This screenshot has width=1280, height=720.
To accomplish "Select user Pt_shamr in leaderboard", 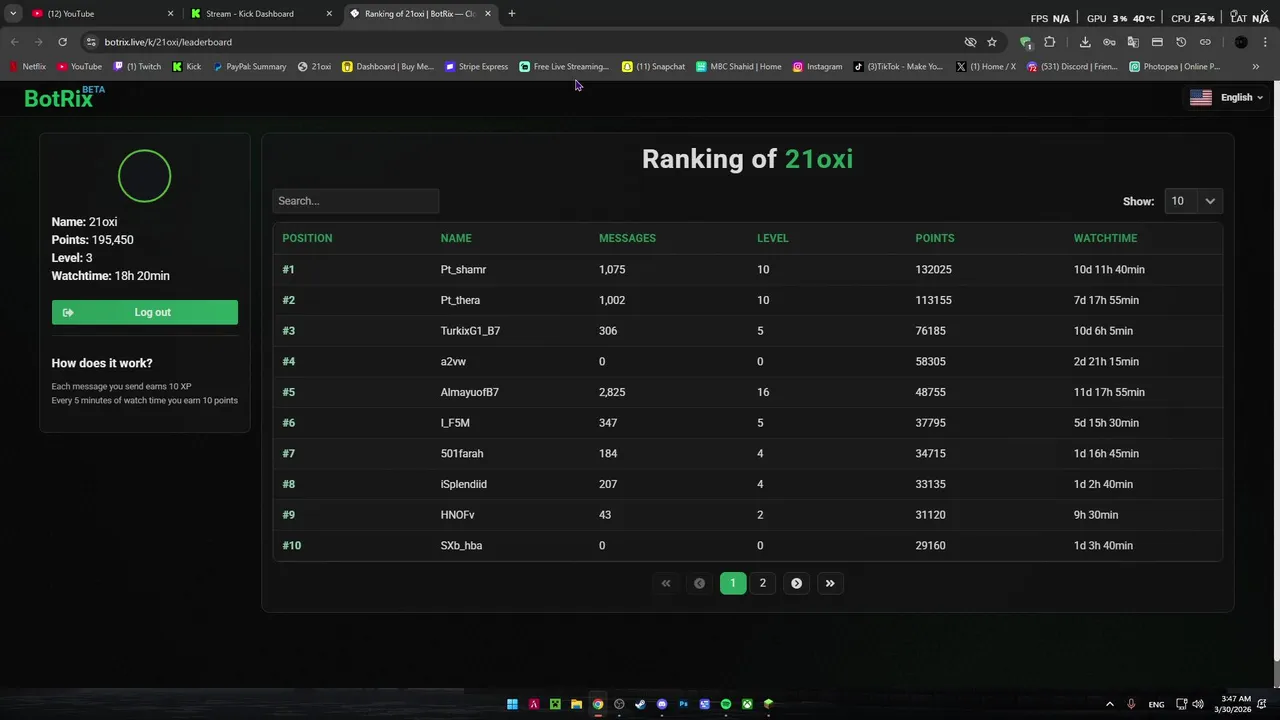I will 463,270.
